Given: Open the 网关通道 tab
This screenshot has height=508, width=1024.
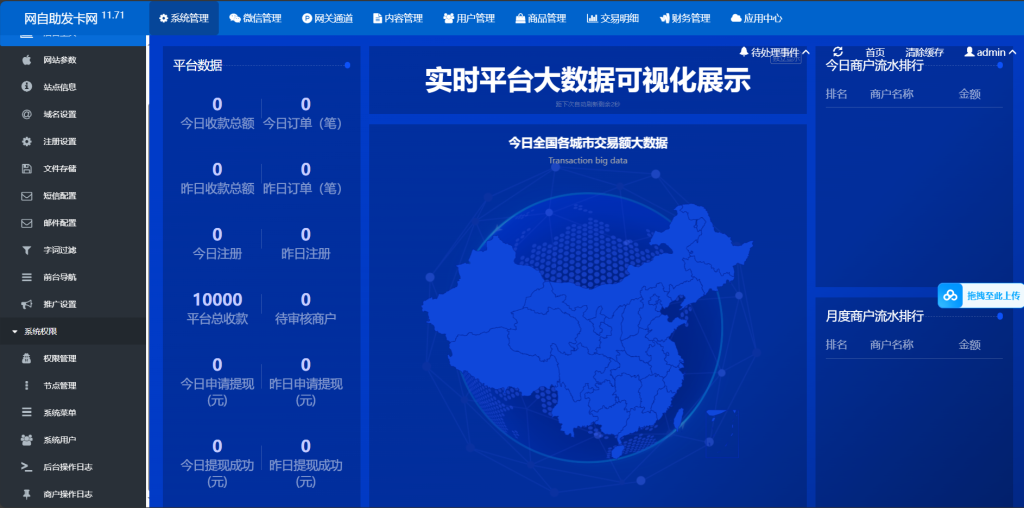Looking at the screenshot, I should 327,18.
